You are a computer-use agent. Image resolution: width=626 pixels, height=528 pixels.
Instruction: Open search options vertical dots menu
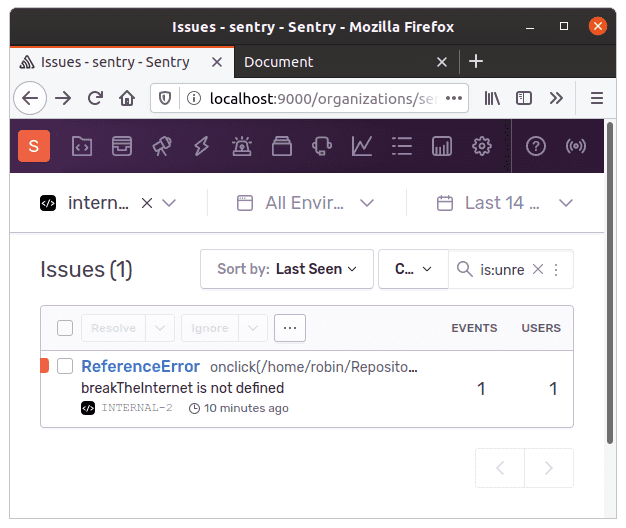click(x=556, y=270)
